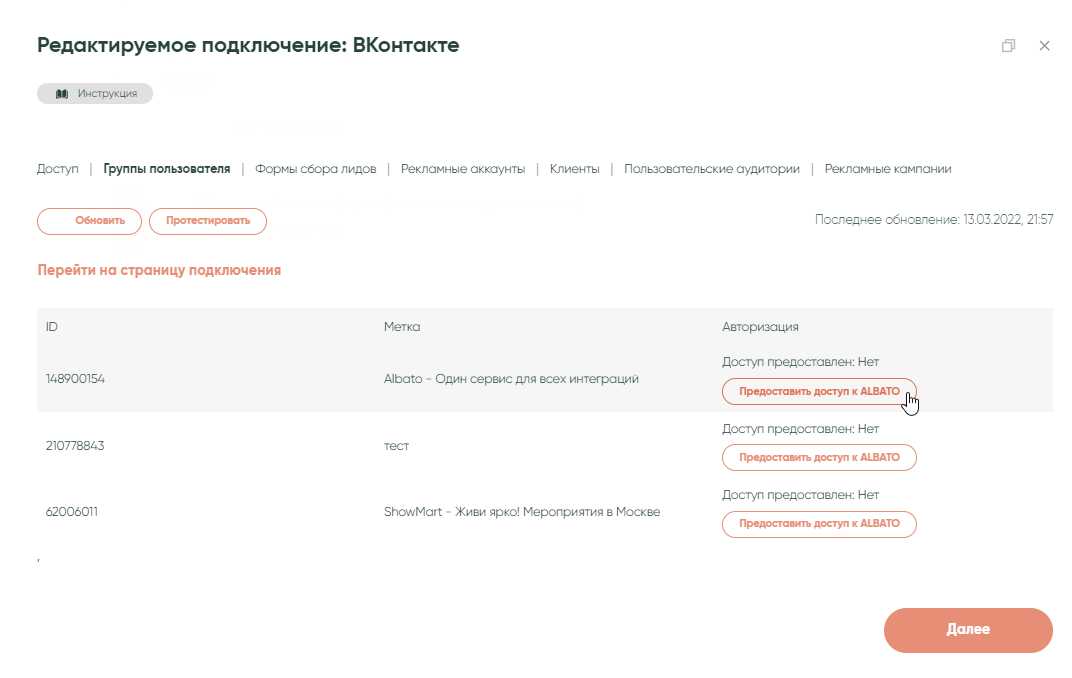Click the restore window icon
The width and height of the screenshot is (1072, 678).
pyautogui.click(x=1008, y=46)
